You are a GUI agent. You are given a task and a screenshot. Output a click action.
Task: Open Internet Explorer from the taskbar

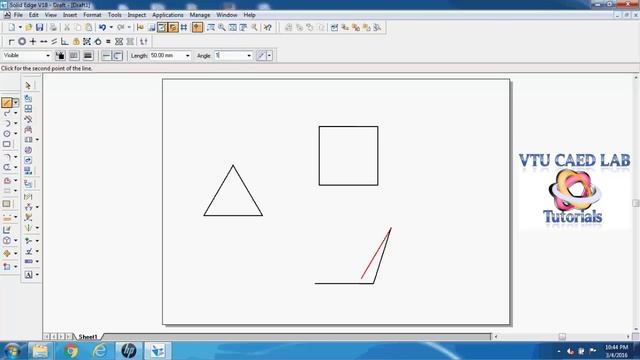tap(100, 351)
